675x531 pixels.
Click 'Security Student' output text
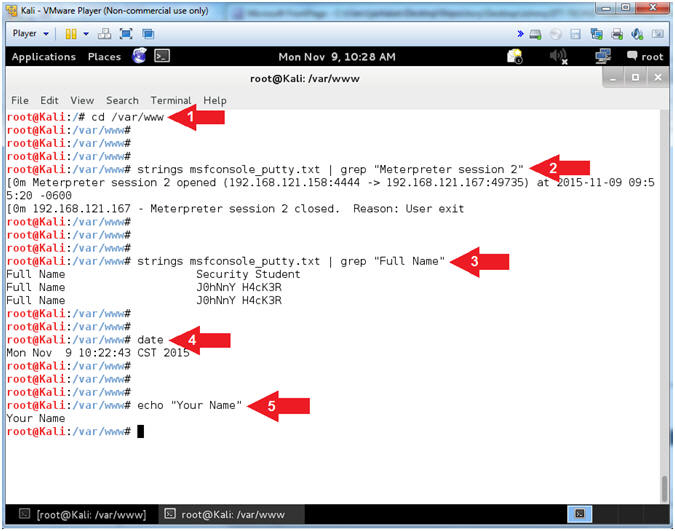[x=248, y=274]
